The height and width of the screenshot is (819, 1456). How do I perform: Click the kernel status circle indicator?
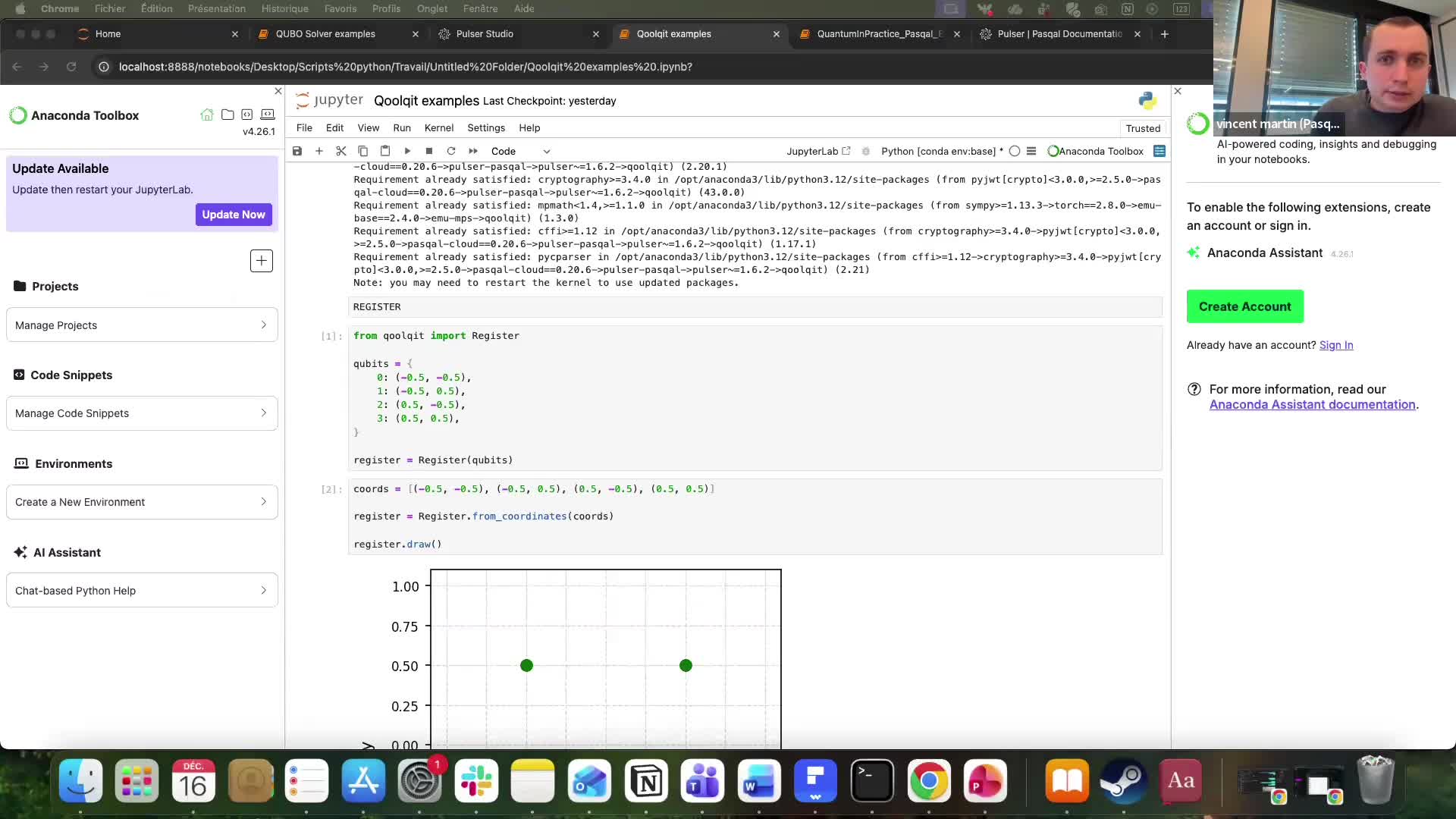[1015, 151]
